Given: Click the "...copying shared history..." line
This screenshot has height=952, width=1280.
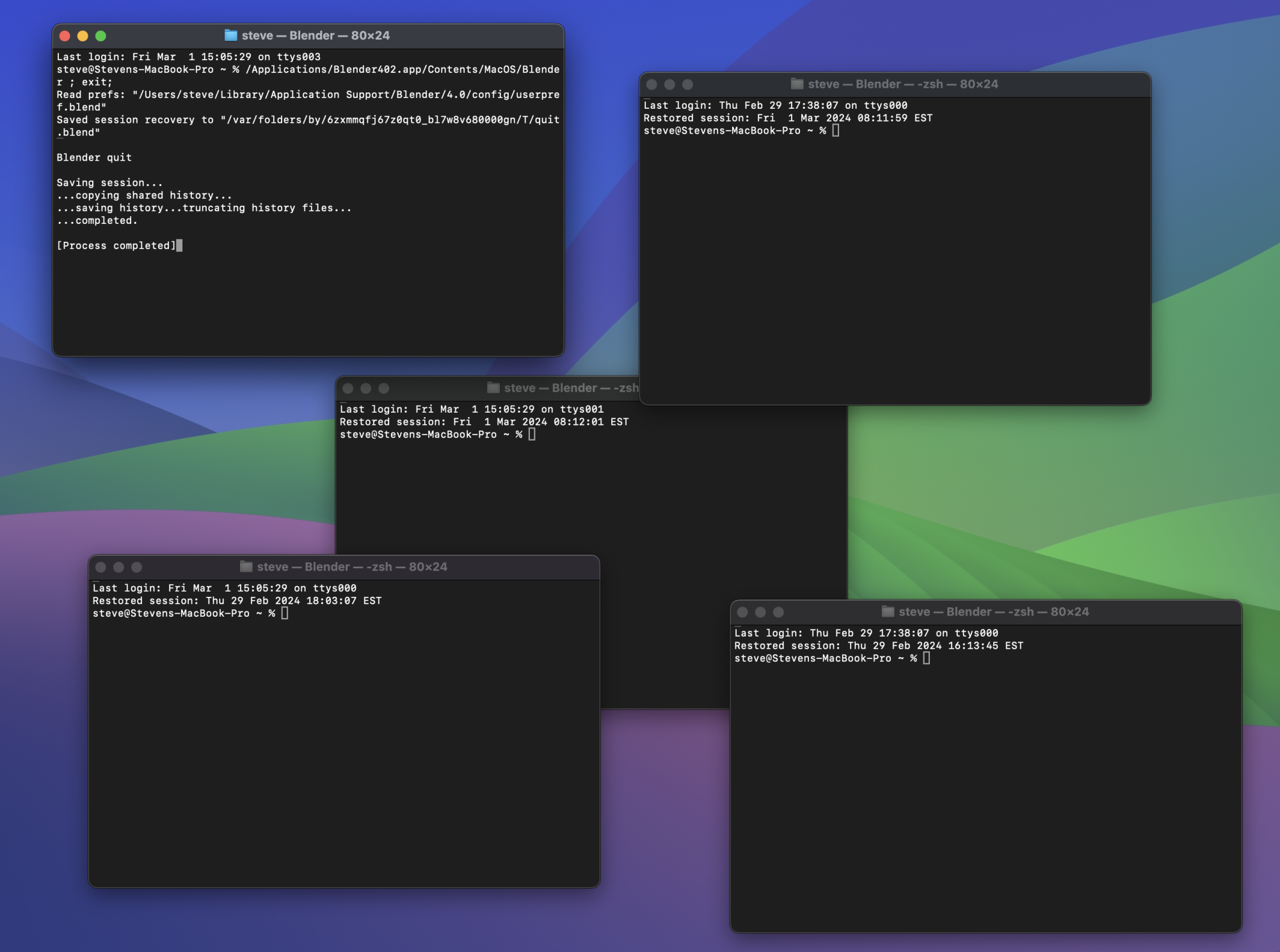Looking at the screenshot, I should [x=144, y=195].
